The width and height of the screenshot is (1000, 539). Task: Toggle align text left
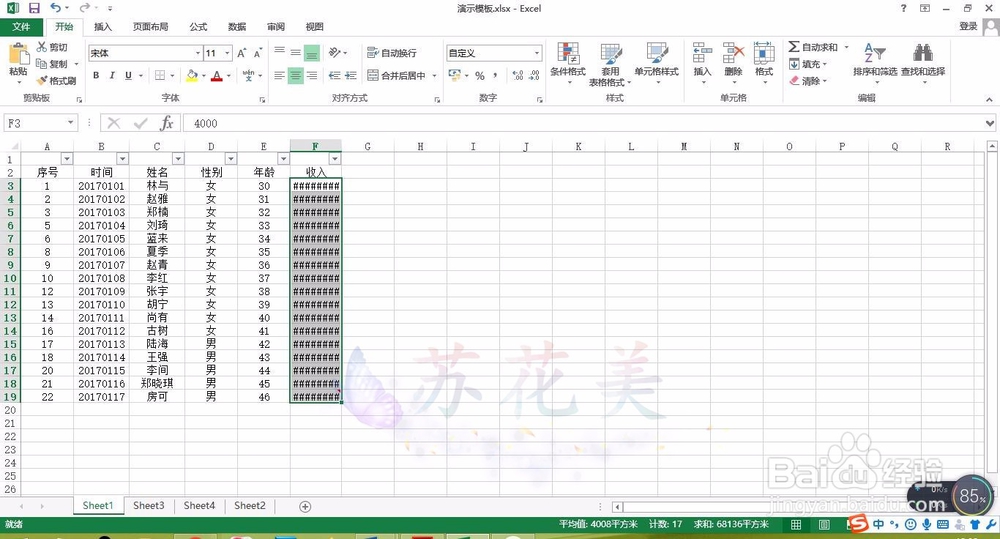(279, 75)
